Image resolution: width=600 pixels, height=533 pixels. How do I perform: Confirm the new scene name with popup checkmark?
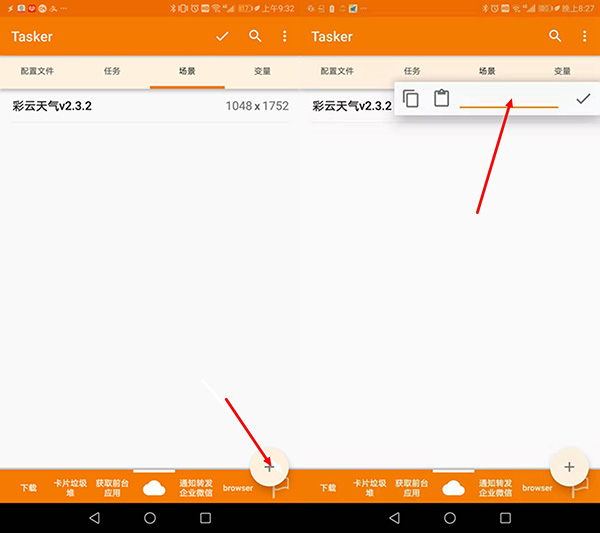tap(583, 99)
